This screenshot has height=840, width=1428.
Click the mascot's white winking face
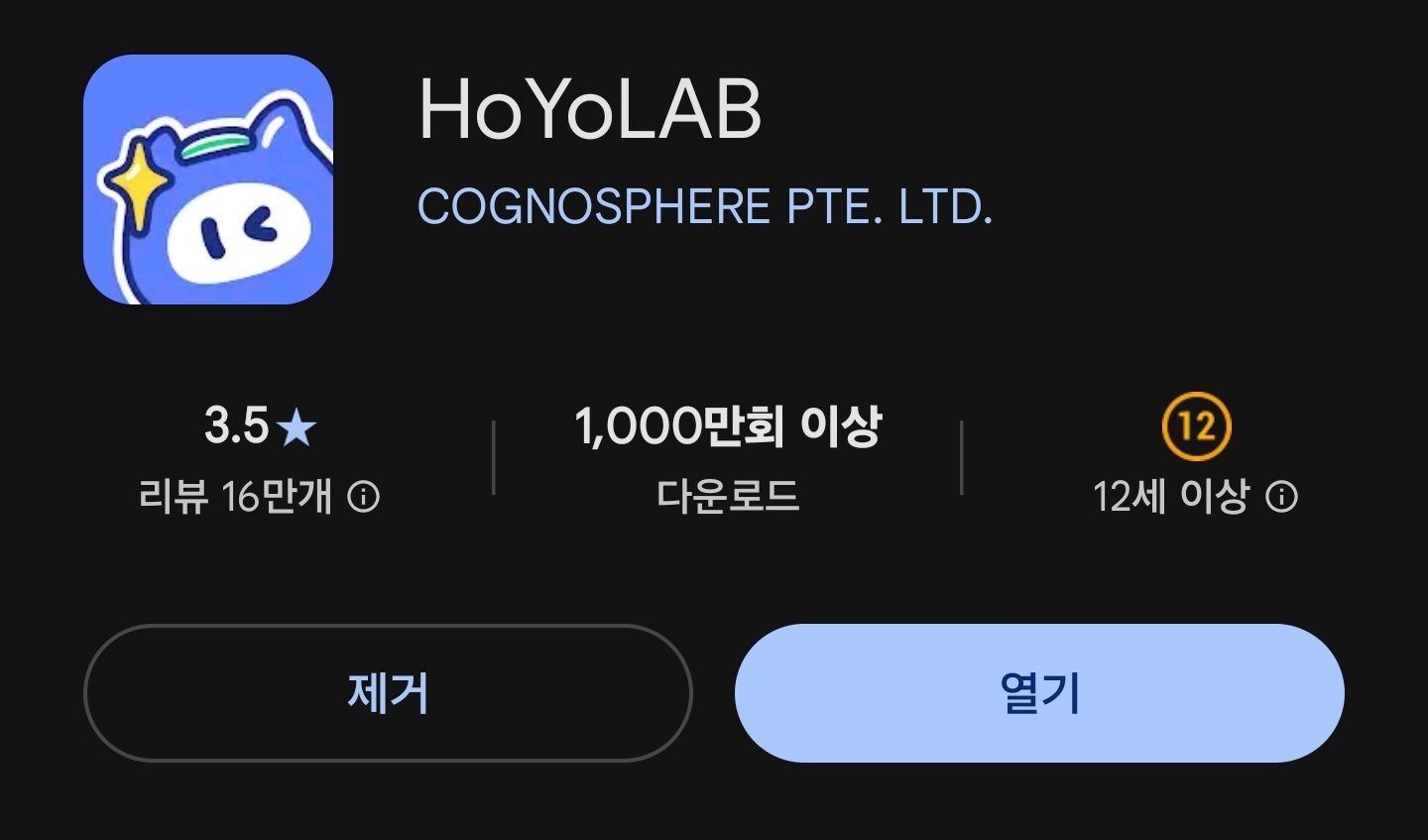click(x=238, y=232)
